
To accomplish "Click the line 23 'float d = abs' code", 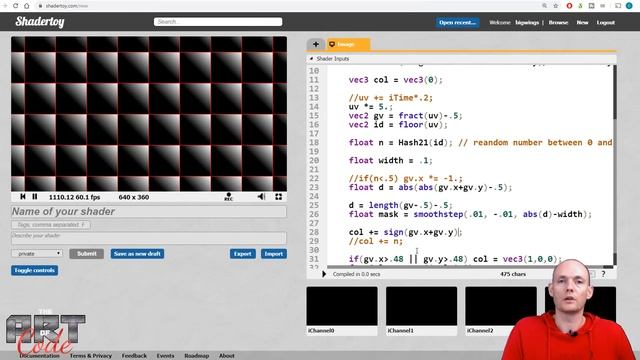I will point(430,187).
